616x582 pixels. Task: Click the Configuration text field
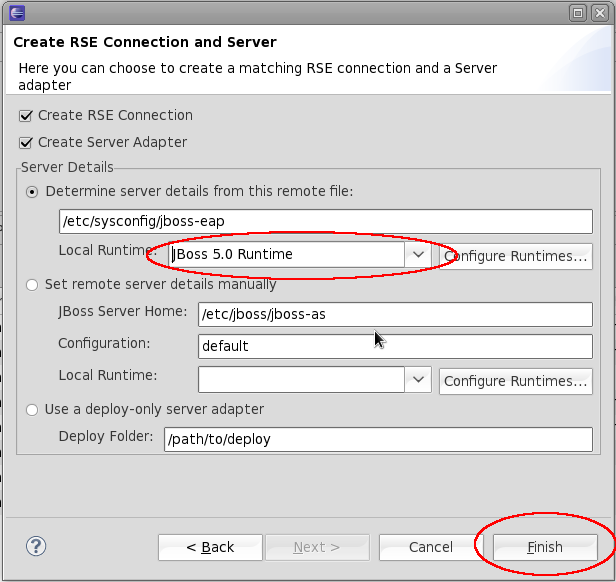(x=395, y=346)
